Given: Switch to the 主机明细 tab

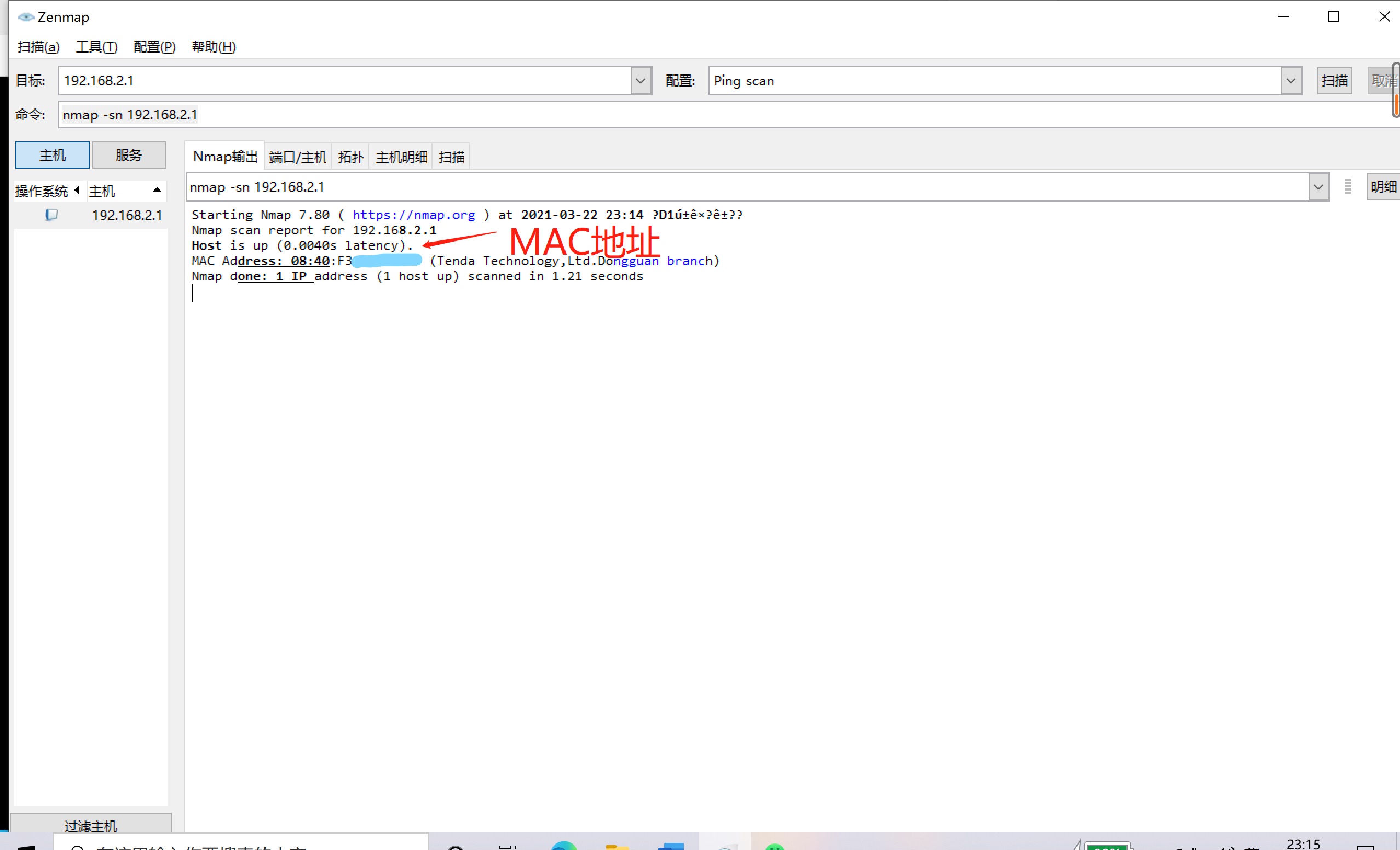Looking at the screenshot, I should [401, 157].
